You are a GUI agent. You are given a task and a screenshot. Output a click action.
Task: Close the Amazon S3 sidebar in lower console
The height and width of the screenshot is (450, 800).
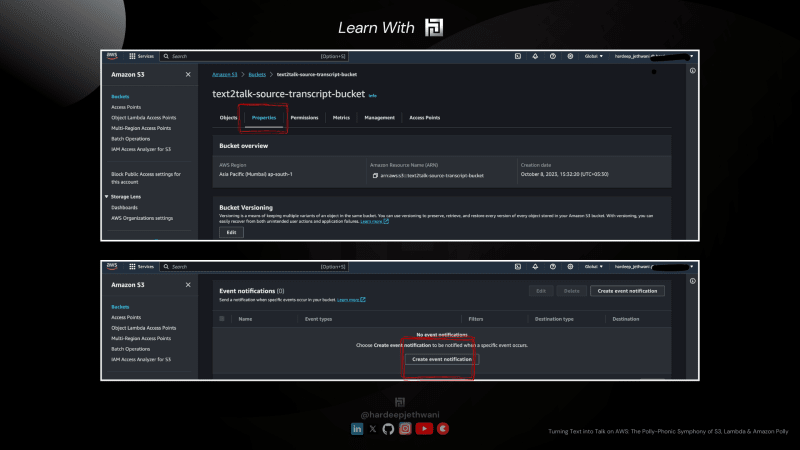coord(188,285)
